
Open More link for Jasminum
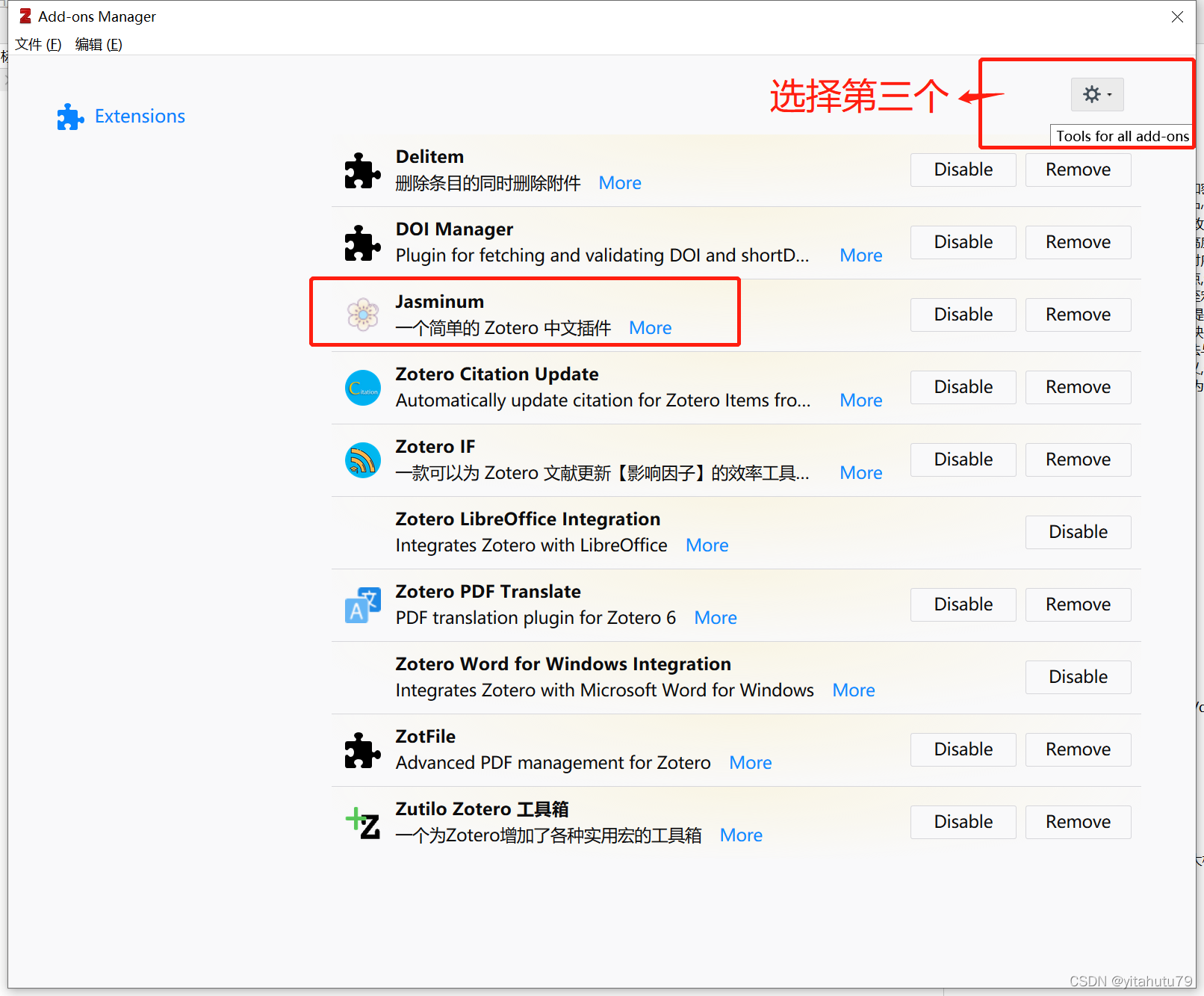click(651, 328)
